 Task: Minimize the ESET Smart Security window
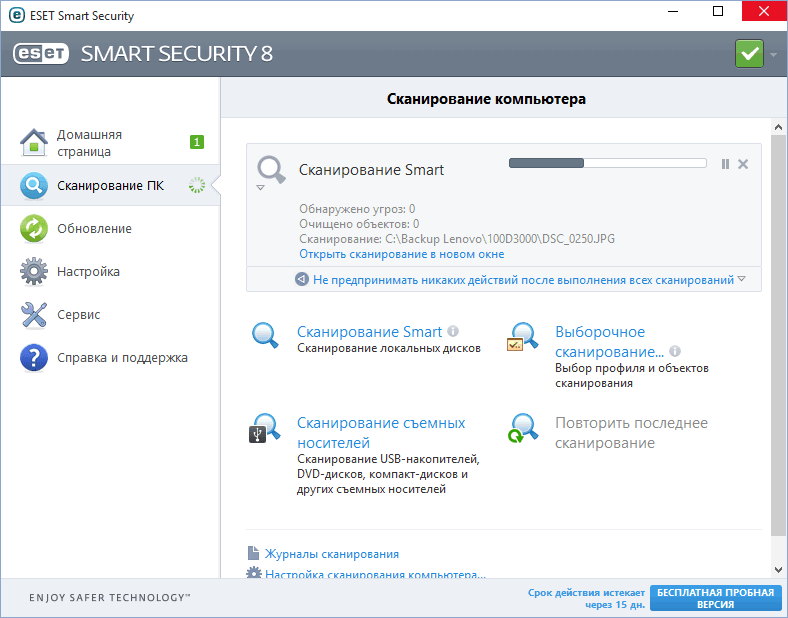click(x=673, y=11)
